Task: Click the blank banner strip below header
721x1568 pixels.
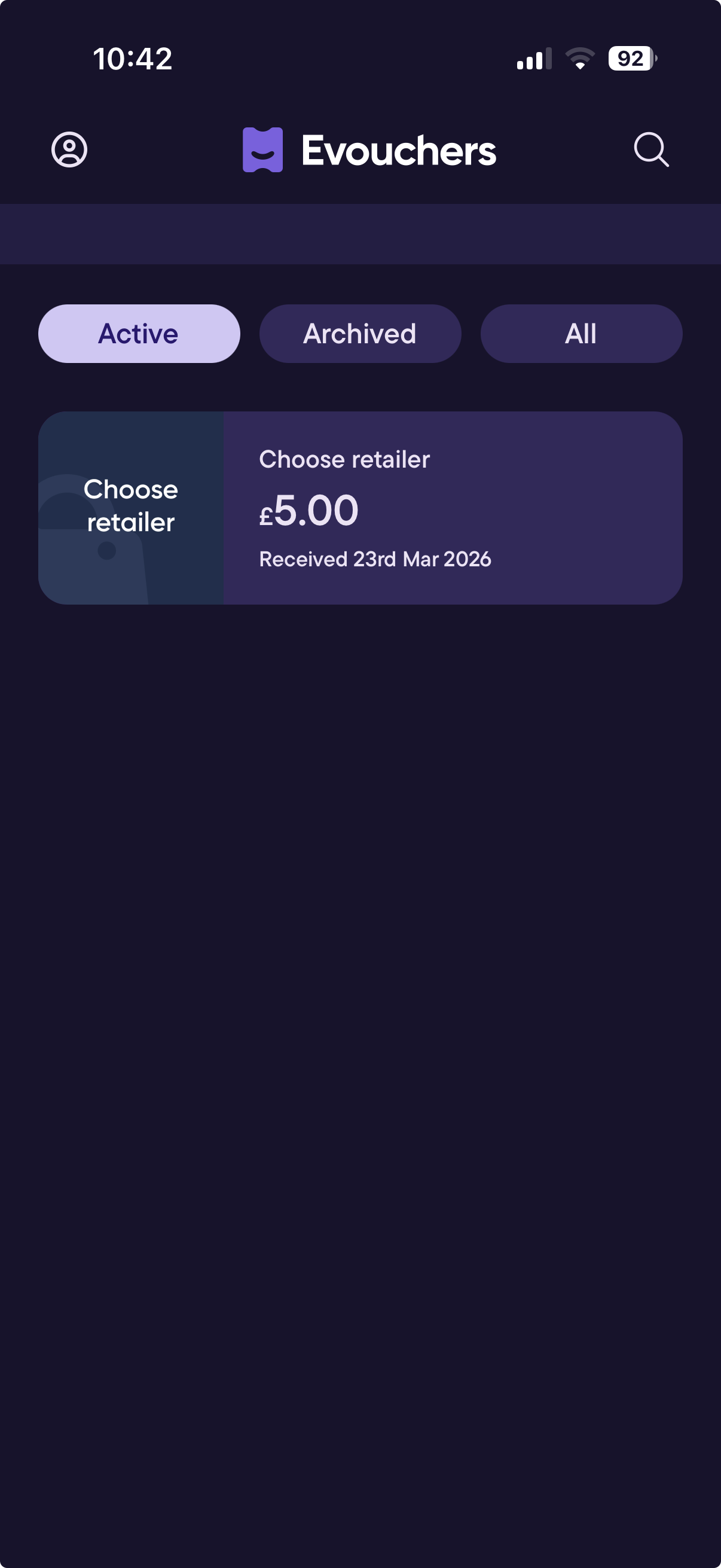Action: [x=360, y=234]
